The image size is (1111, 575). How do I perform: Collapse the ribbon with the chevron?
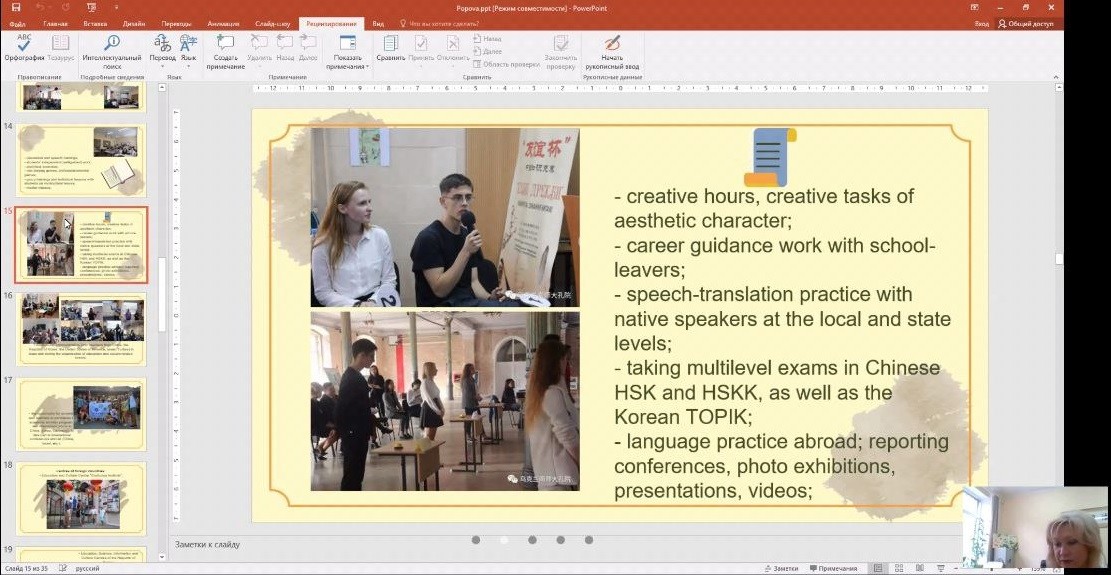(1056, 77)
